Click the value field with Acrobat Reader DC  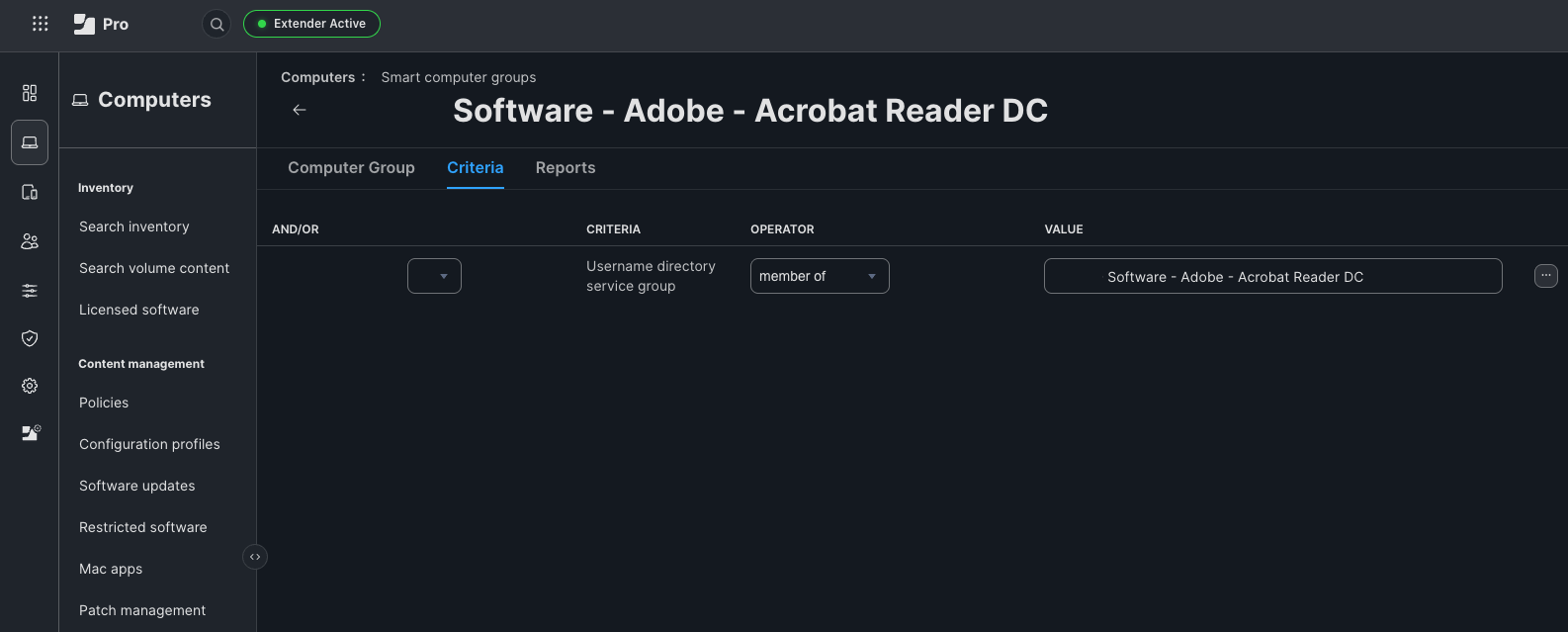click(x=1272, y=276)
